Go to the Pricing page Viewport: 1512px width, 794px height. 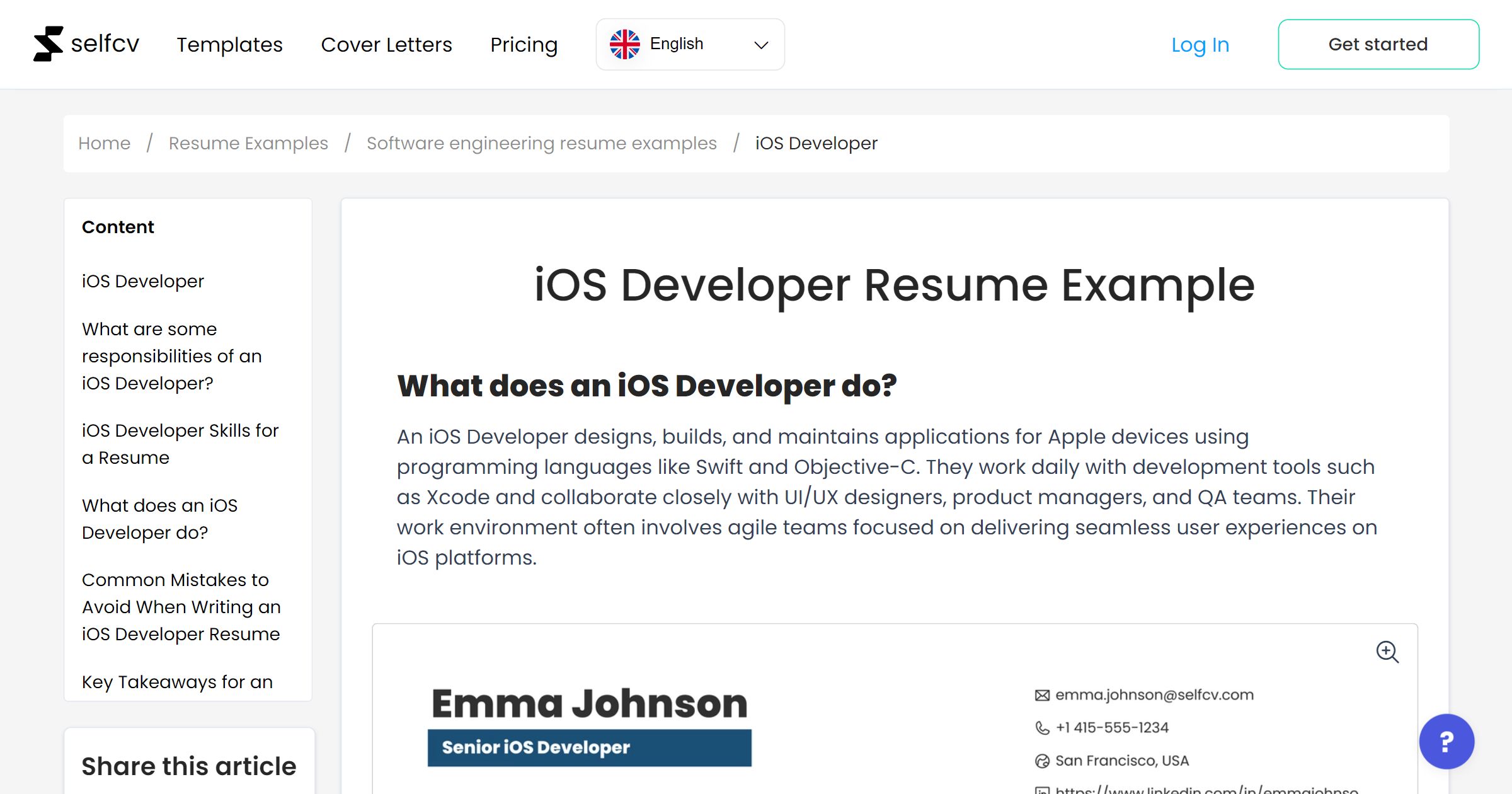(x=524, y=45)
